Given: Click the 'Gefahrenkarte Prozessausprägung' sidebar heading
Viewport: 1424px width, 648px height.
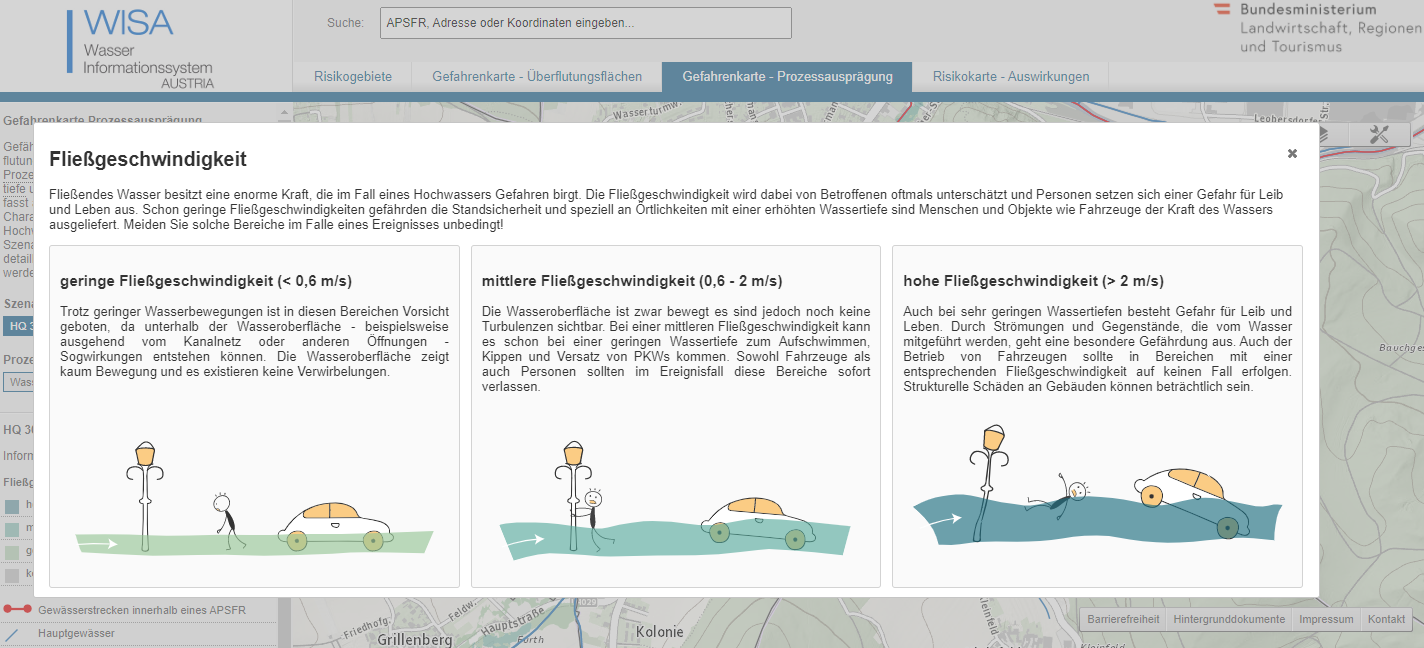Looking at the screenshot, I should [x=103, y=120].
